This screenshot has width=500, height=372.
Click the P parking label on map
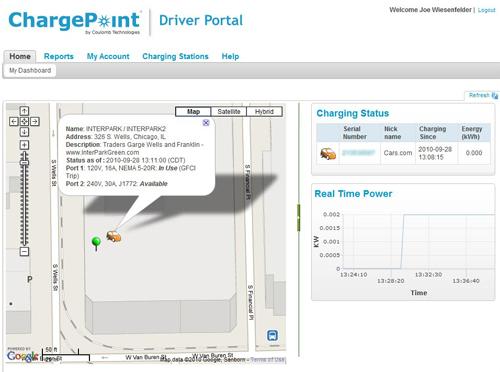(30, 279)
